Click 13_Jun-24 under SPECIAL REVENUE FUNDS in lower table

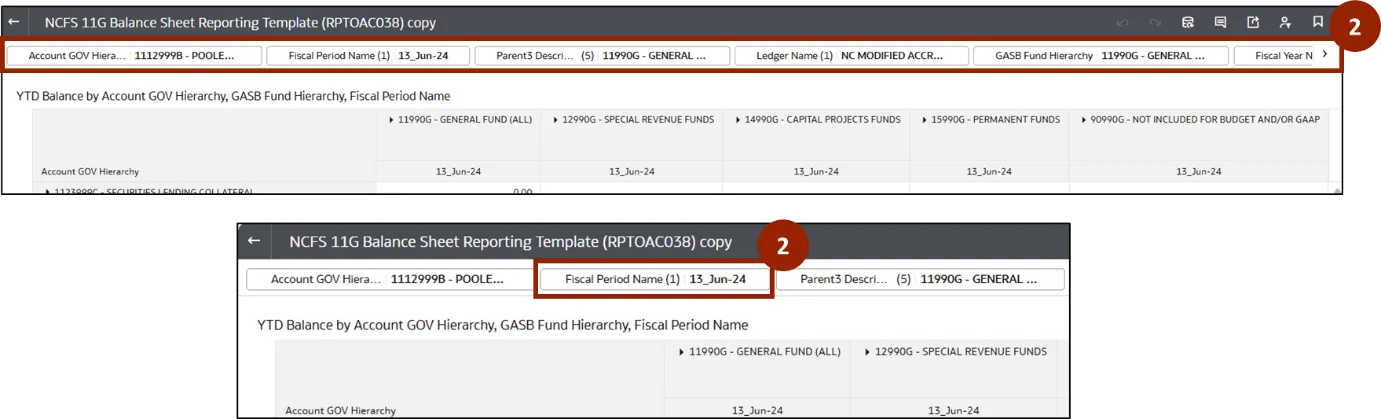coord(954,410)
